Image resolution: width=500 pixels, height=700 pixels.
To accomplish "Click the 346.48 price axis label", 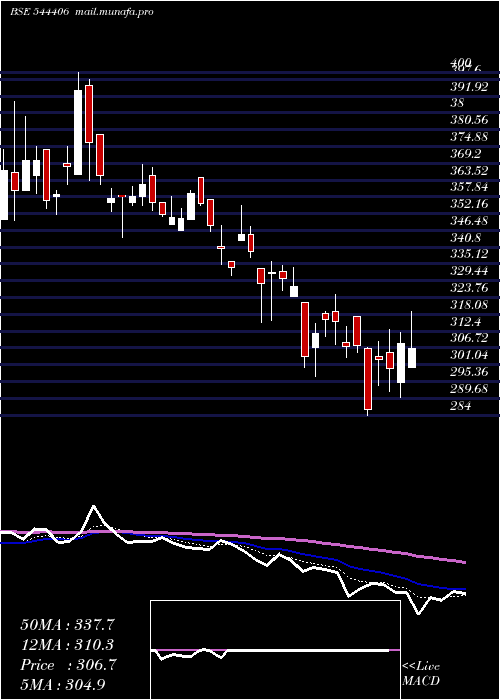I will click(469, 221).
